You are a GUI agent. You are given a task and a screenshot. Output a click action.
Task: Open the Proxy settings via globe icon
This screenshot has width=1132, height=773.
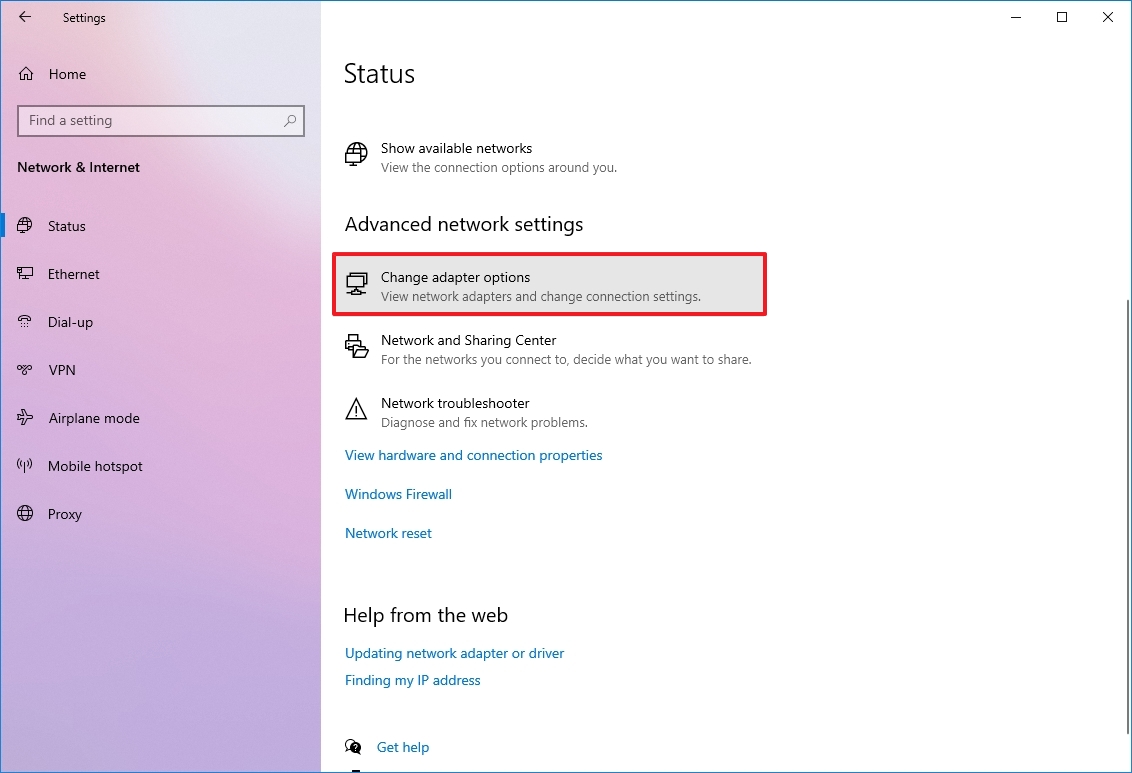coord(23,514)
